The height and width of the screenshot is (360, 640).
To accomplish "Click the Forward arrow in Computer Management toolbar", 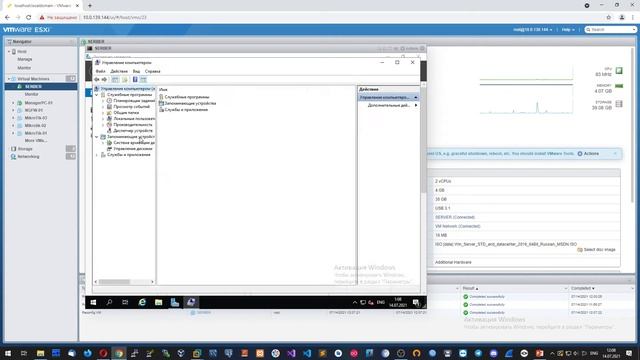I will click(104, 80).
